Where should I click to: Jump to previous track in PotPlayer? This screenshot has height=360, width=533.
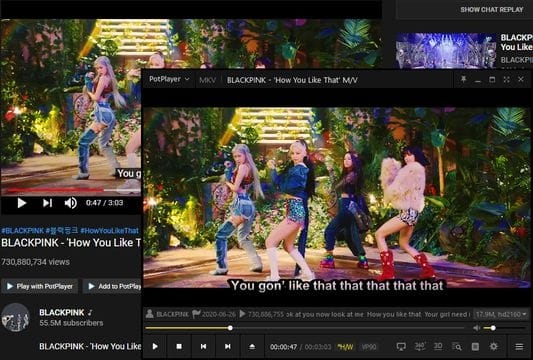click(x=203, y=346)
